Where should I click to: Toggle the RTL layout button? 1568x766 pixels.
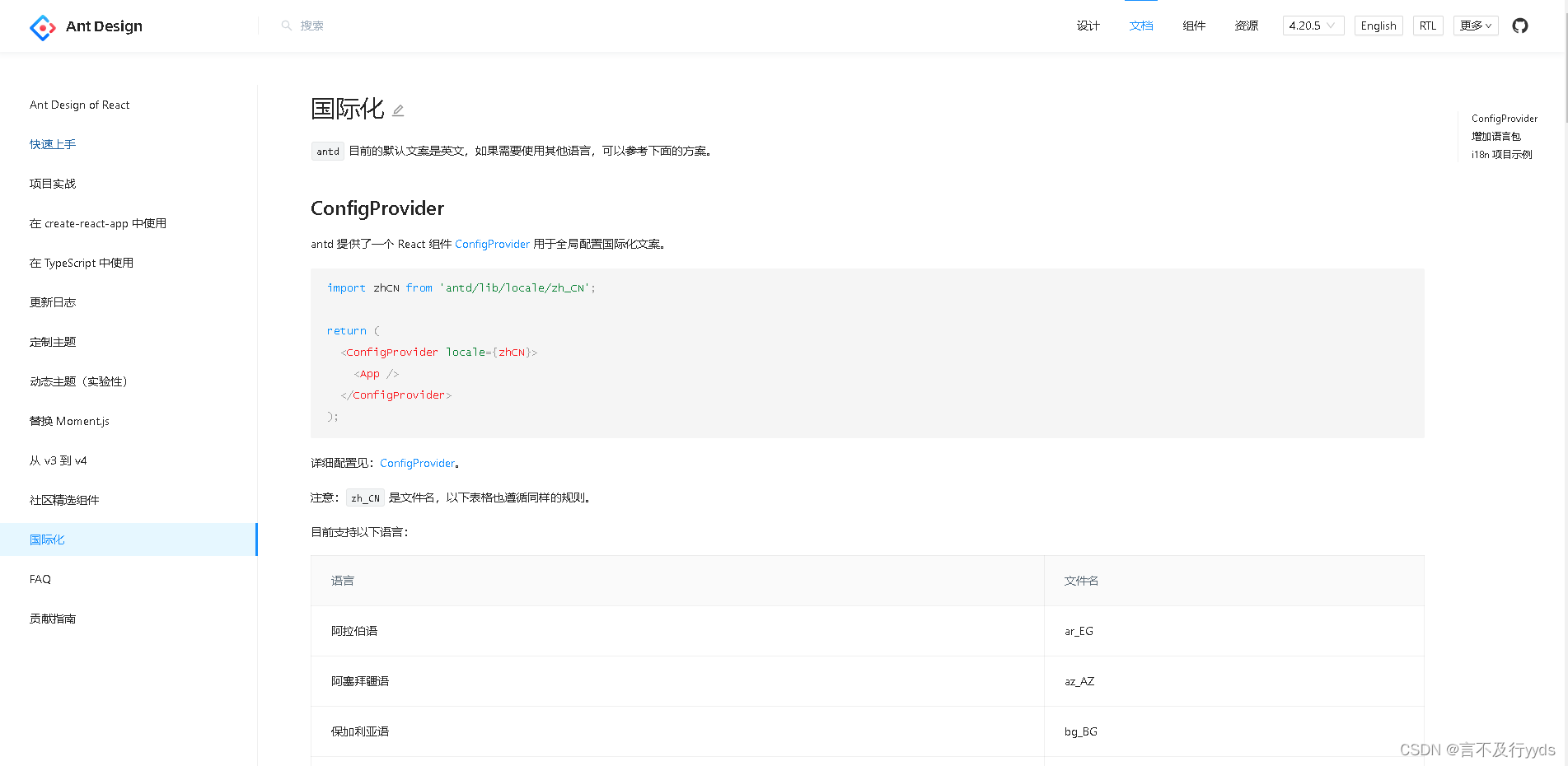coord(1428,26)
